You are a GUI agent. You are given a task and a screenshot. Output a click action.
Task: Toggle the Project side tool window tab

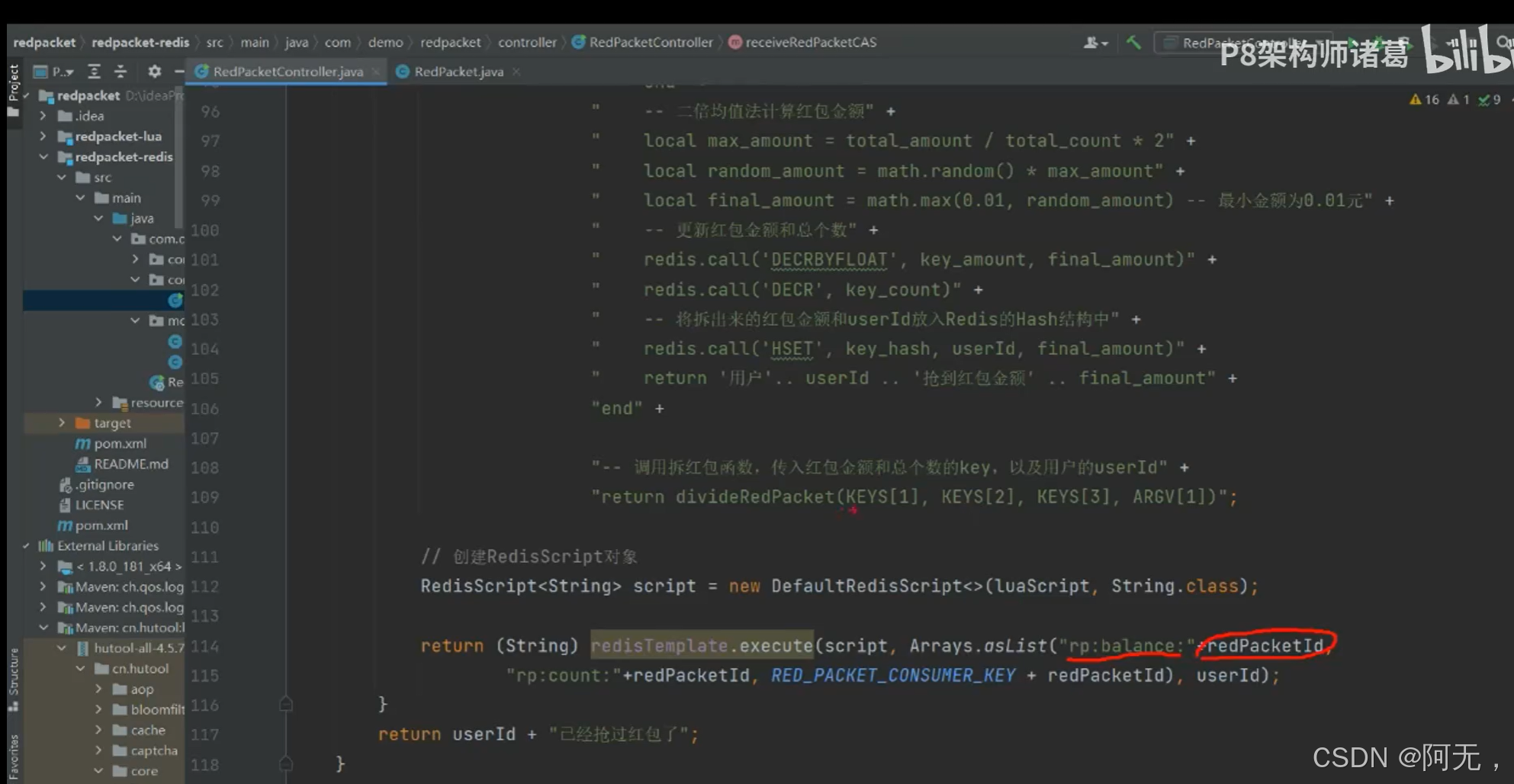click(x=13, y=90)
